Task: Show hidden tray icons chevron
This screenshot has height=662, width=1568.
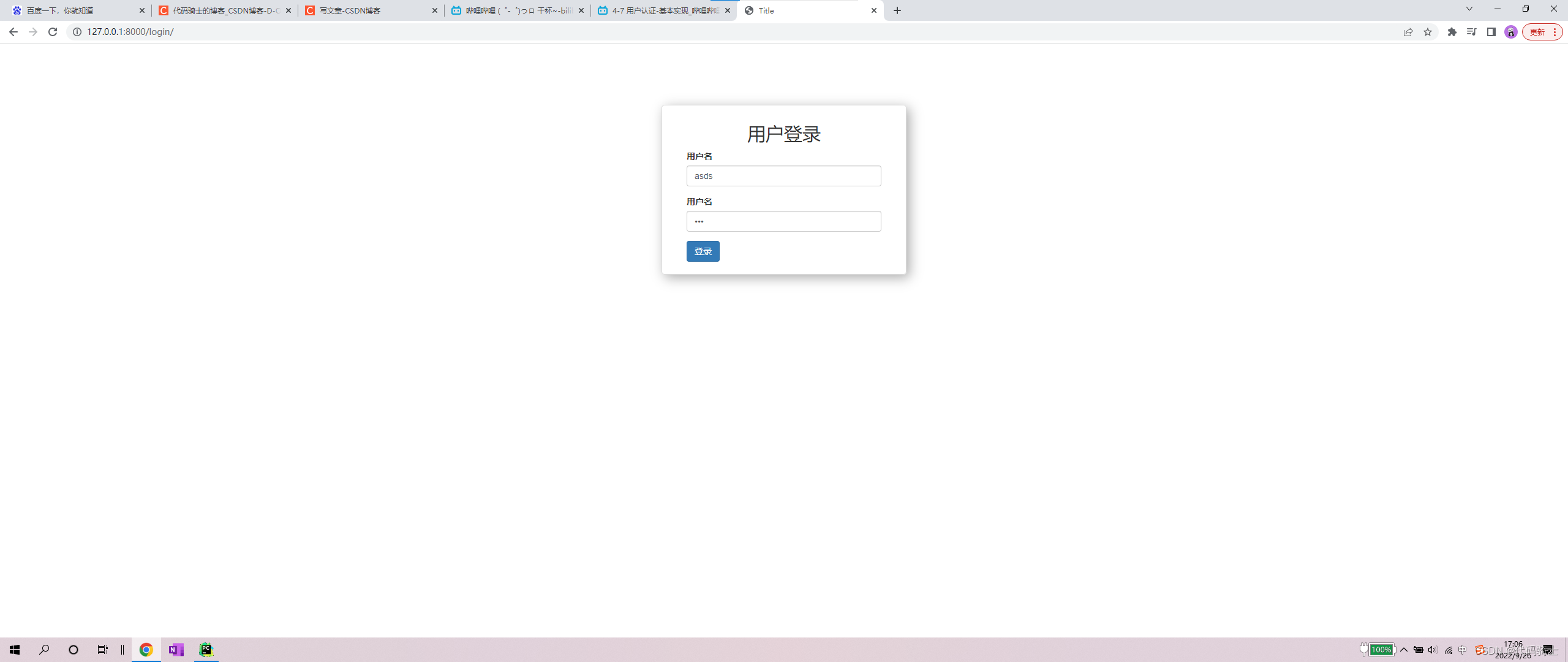Action: pyautogui.click(x=1404, y=650)
